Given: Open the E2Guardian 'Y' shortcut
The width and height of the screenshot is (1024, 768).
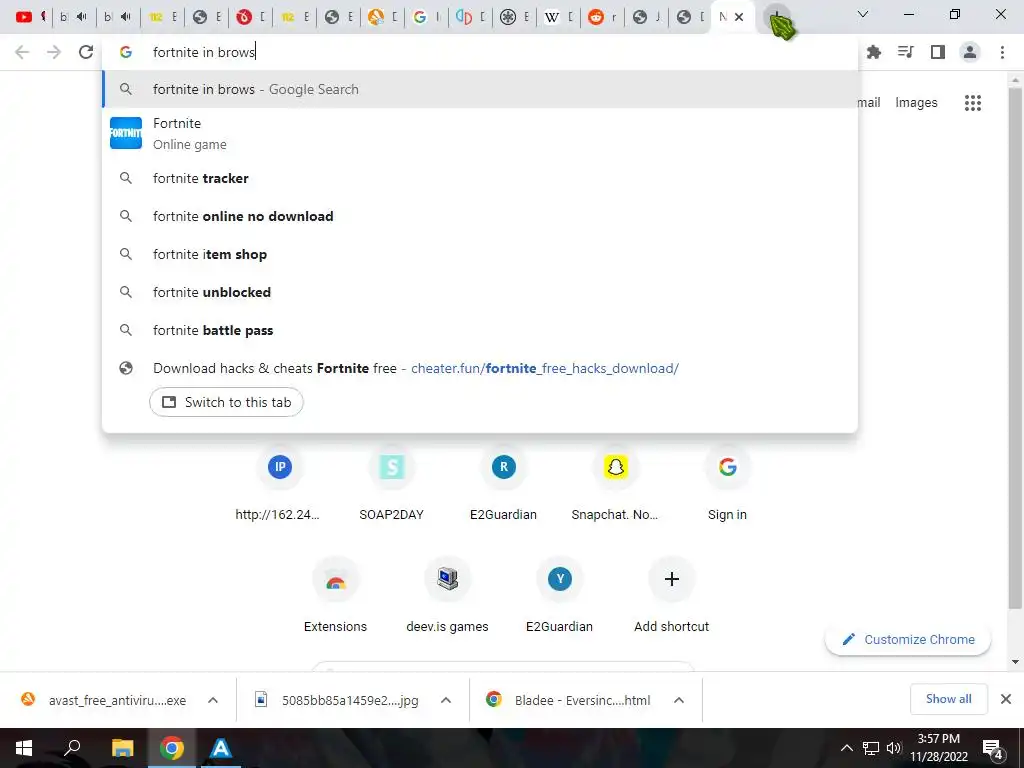Looking at the screenshot, I should pyautogui.click(x=560, y=596).
